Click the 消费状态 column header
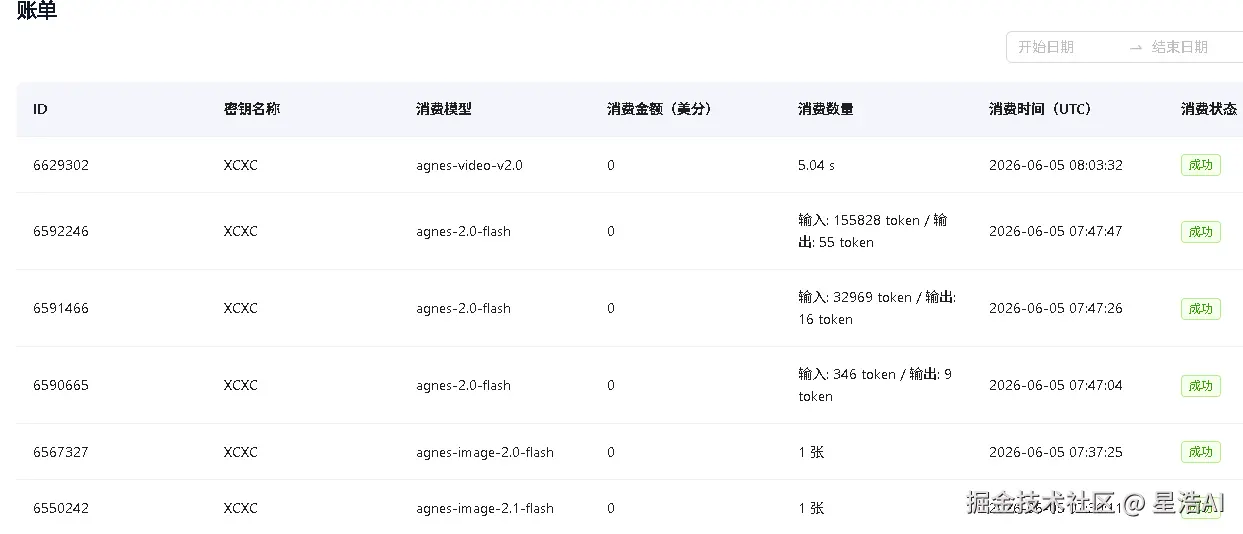 (1209, 109)
